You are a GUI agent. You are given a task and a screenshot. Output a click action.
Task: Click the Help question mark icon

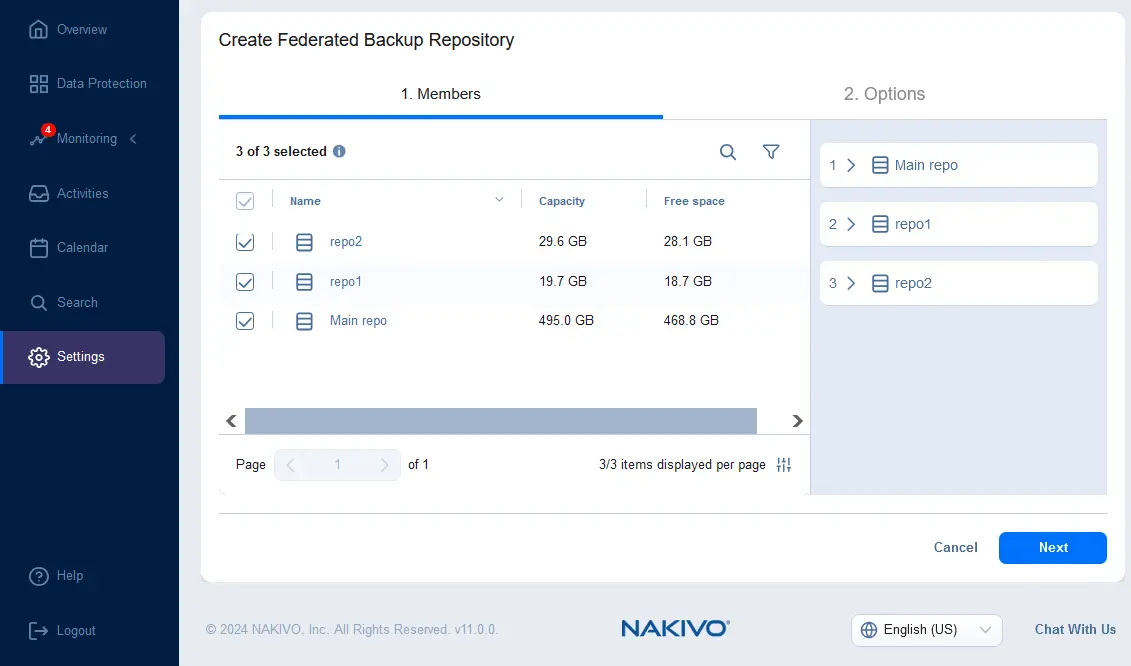click(x=38, y=576)
